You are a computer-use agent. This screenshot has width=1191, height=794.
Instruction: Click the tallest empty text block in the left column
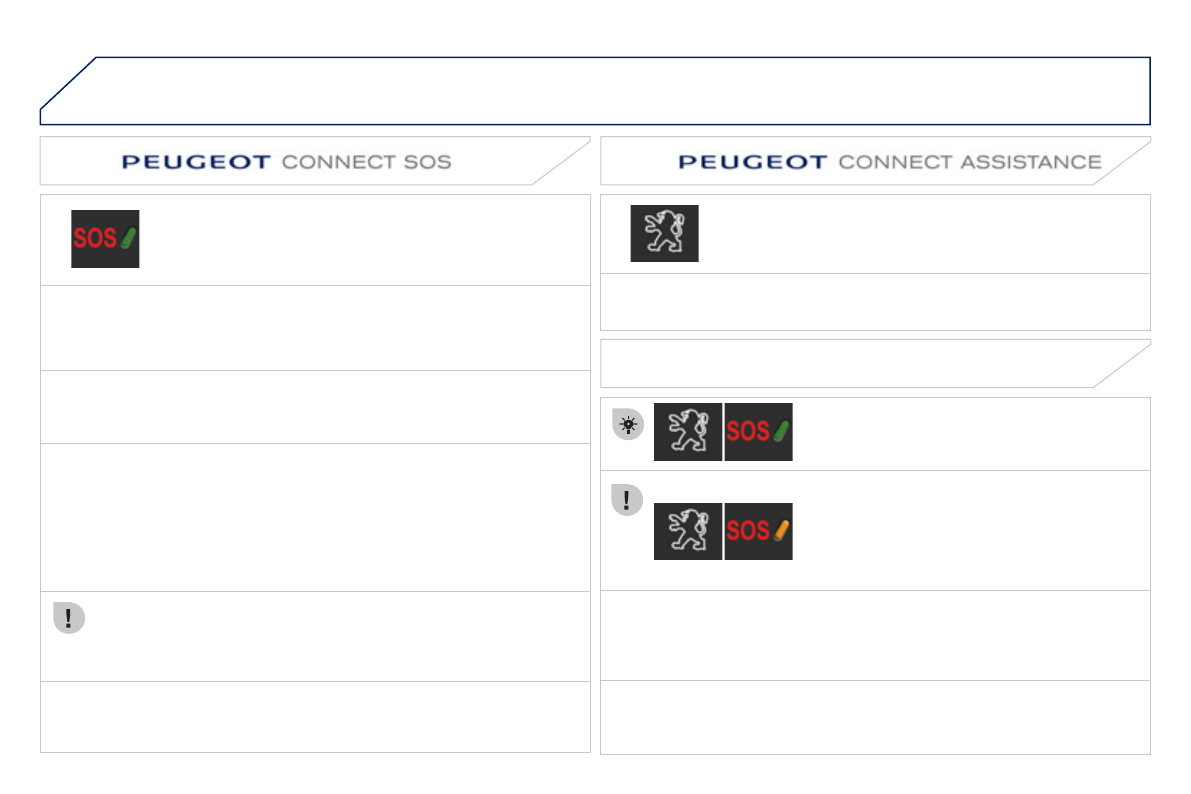click(315, 517)
